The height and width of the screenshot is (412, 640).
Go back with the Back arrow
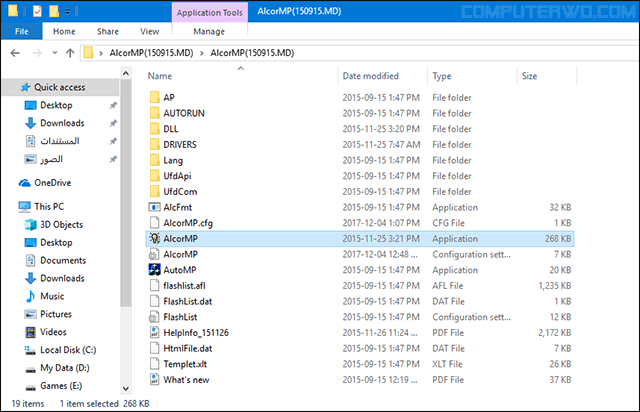15,53
